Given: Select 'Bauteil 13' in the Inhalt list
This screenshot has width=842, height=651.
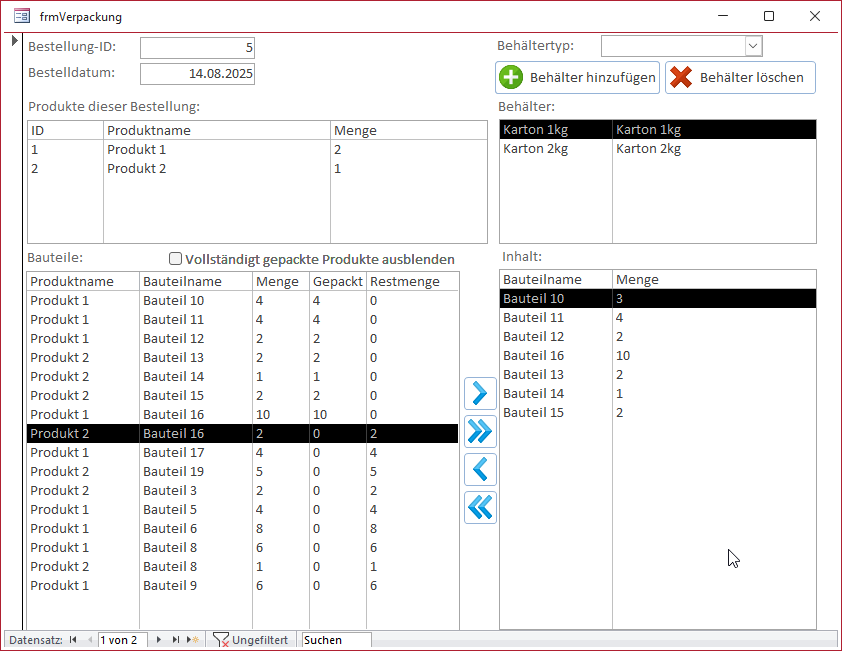Looking at the screenshot, I should click(533, 375).
